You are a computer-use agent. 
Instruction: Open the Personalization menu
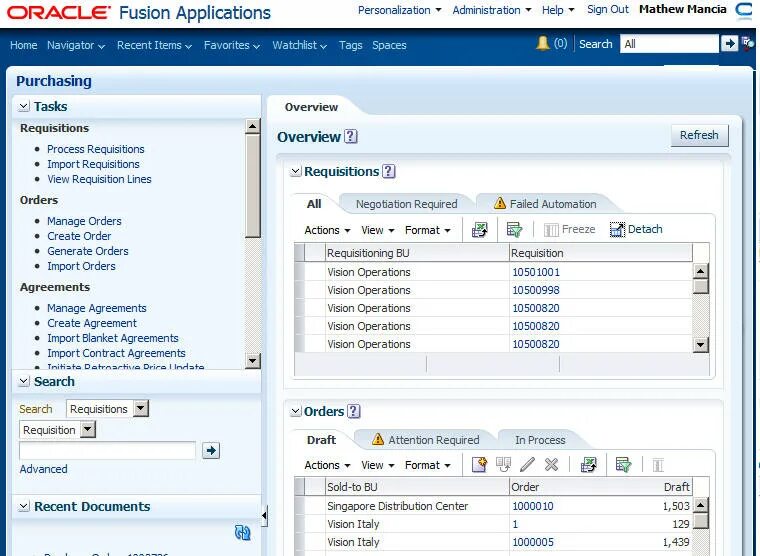click(x=399, y=10)
